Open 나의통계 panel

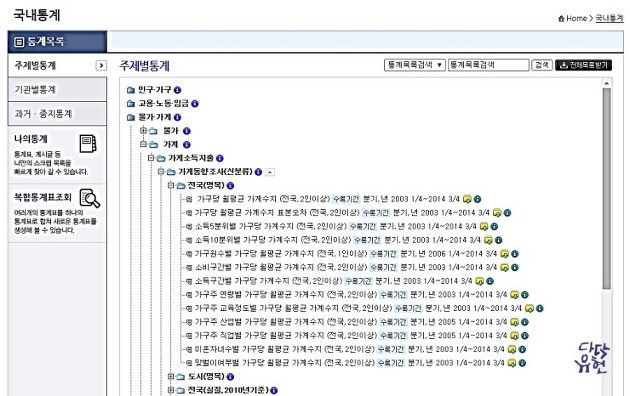(x=57, y=155)
